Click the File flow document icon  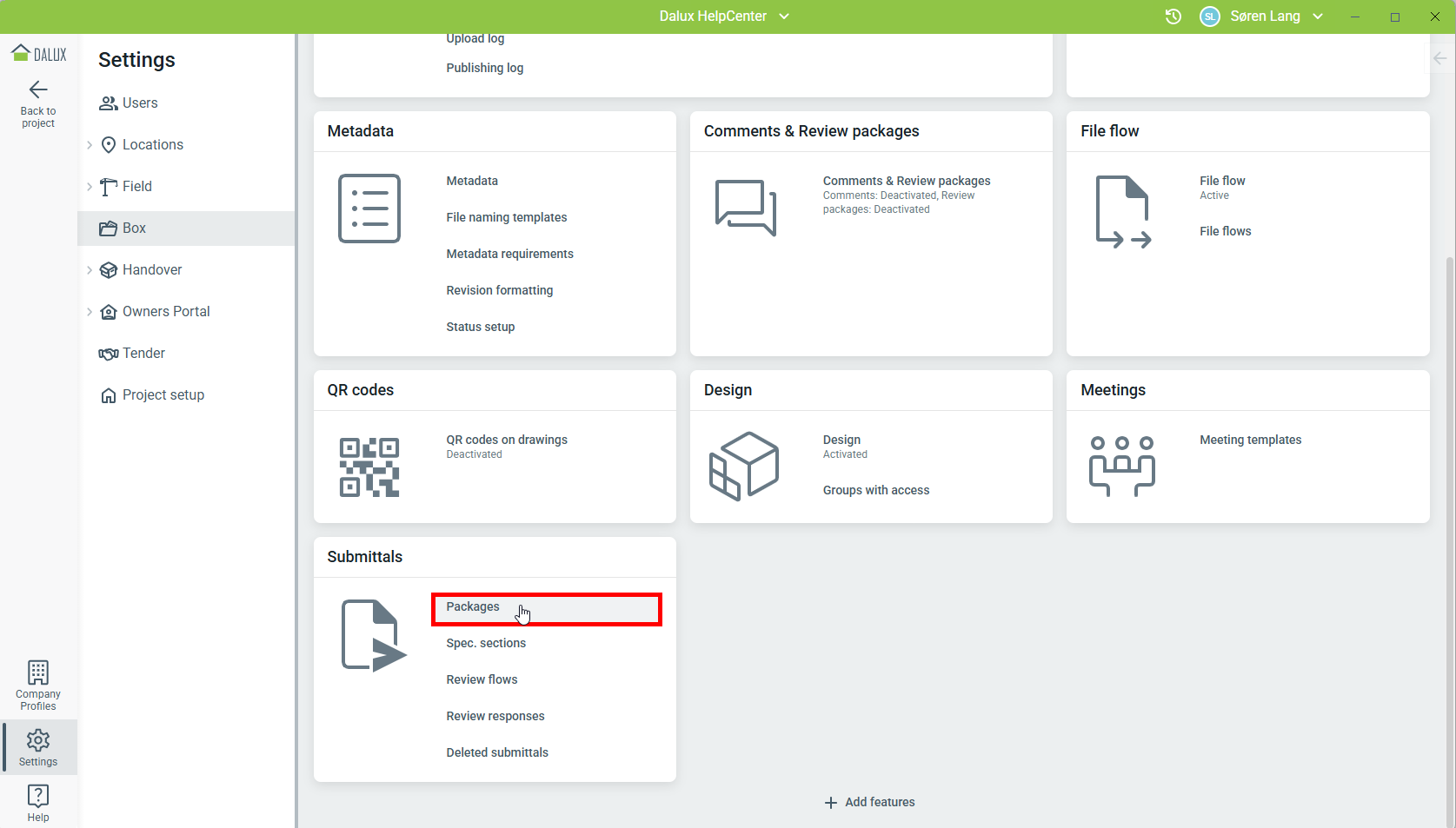pos(1122,212)
